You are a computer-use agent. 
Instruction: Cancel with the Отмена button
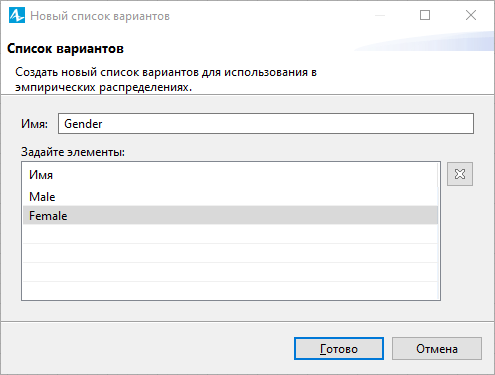click(437, 349)
